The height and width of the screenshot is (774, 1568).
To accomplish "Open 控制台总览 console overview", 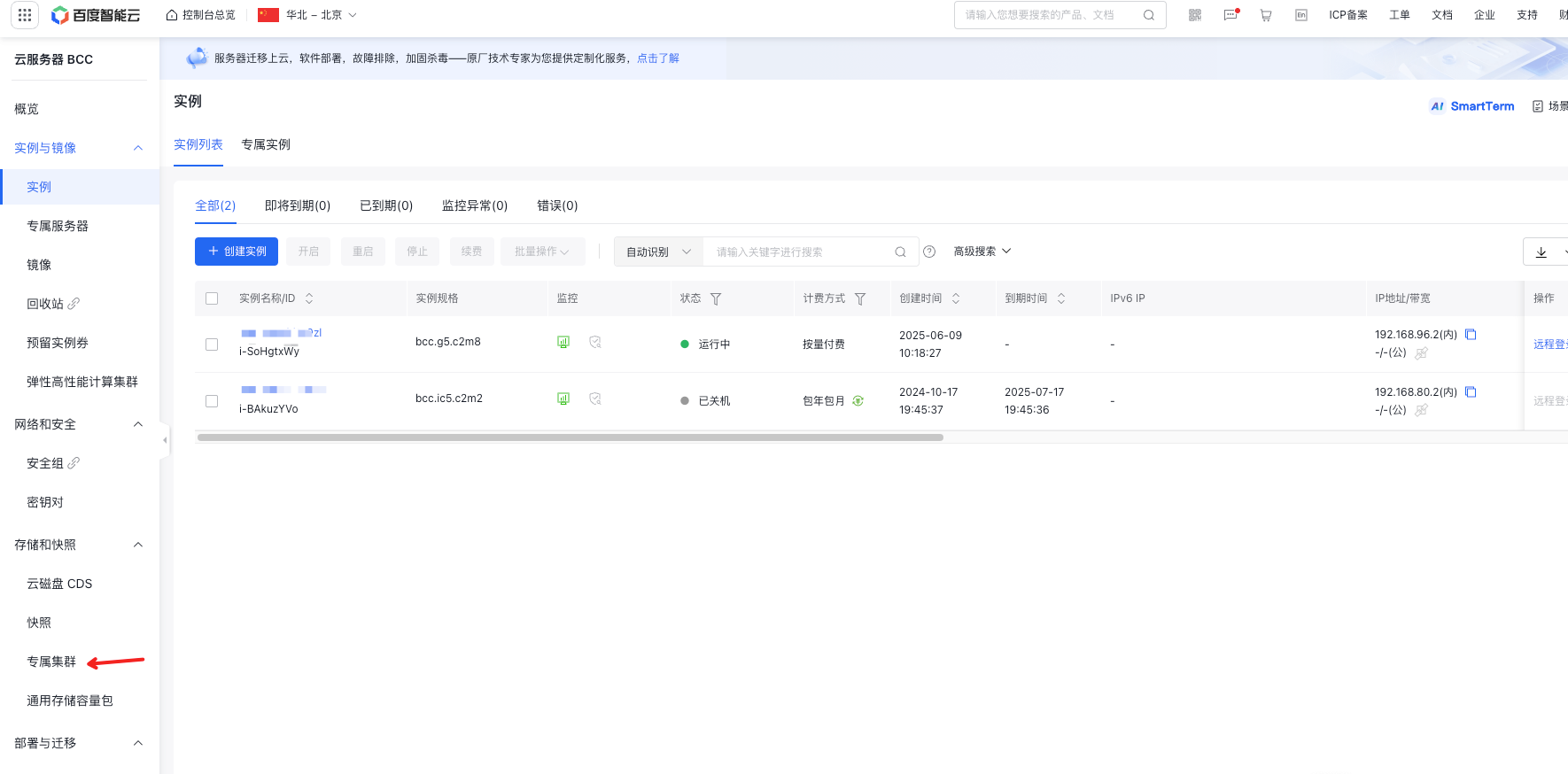I will [x=201, y=15].
